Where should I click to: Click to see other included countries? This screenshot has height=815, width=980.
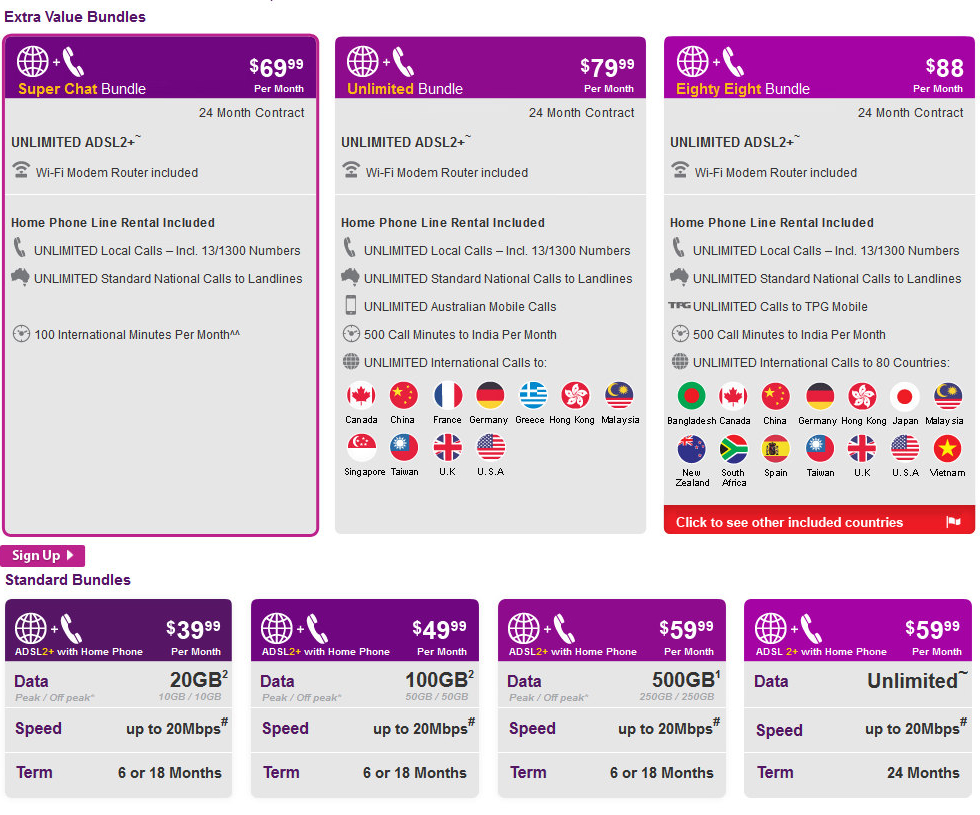[819, 521]
